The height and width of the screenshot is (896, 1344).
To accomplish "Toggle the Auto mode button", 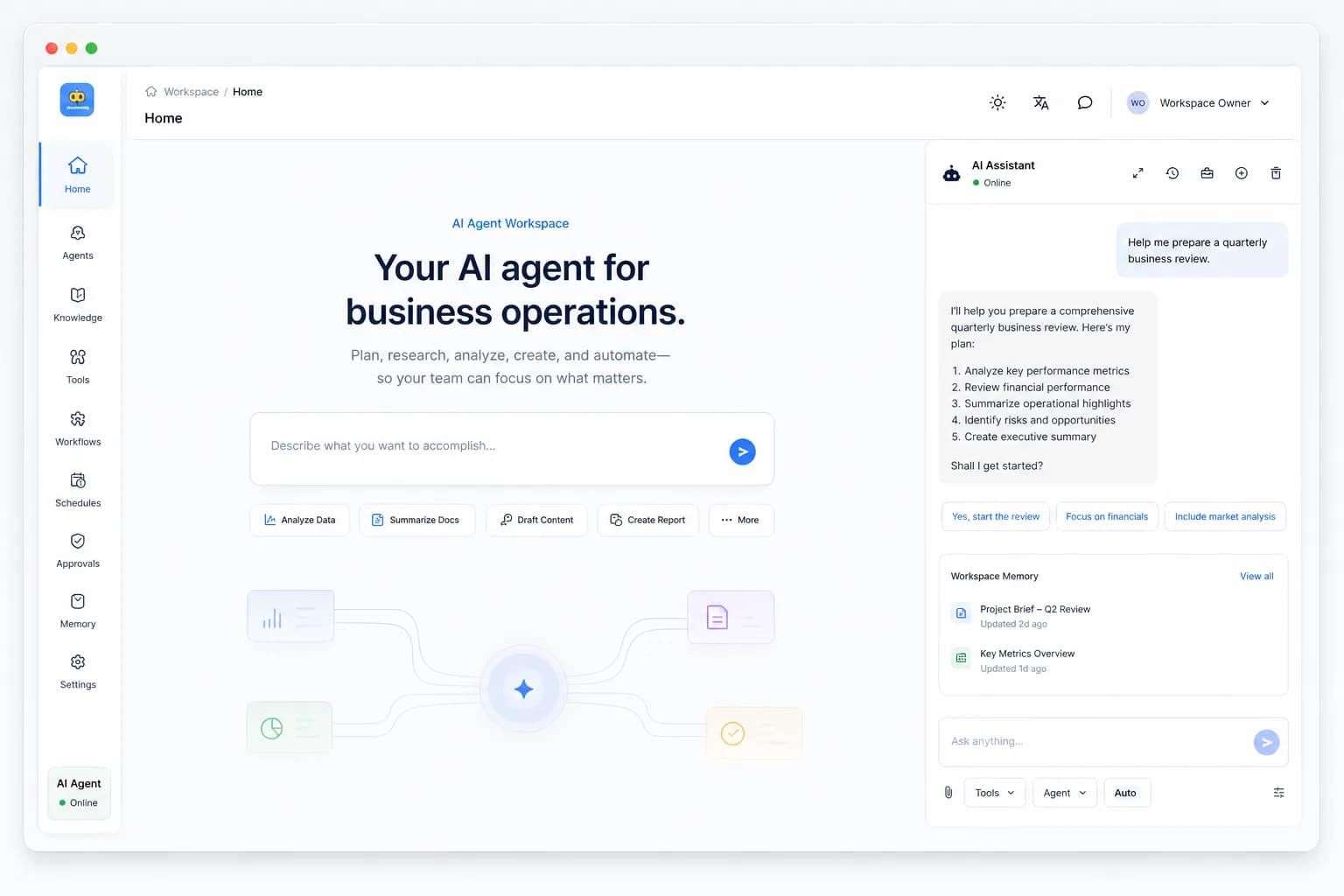I will 1126,793.
